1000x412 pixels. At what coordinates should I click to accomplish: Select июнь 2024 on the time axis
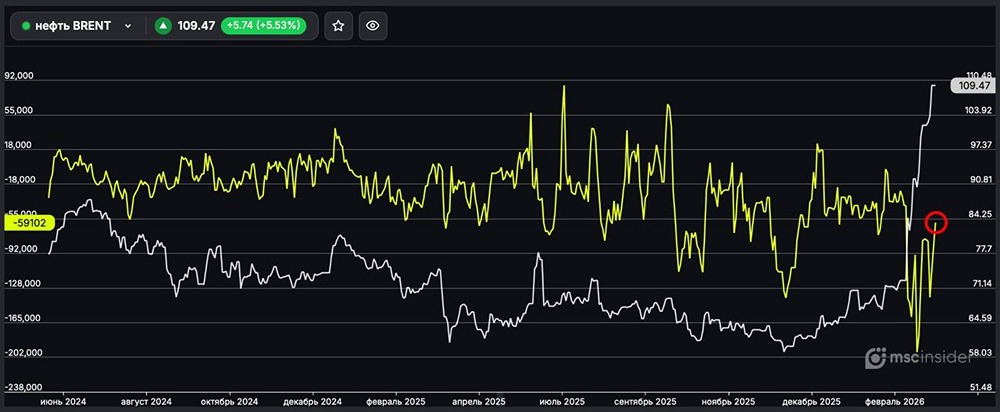[63, 401]
